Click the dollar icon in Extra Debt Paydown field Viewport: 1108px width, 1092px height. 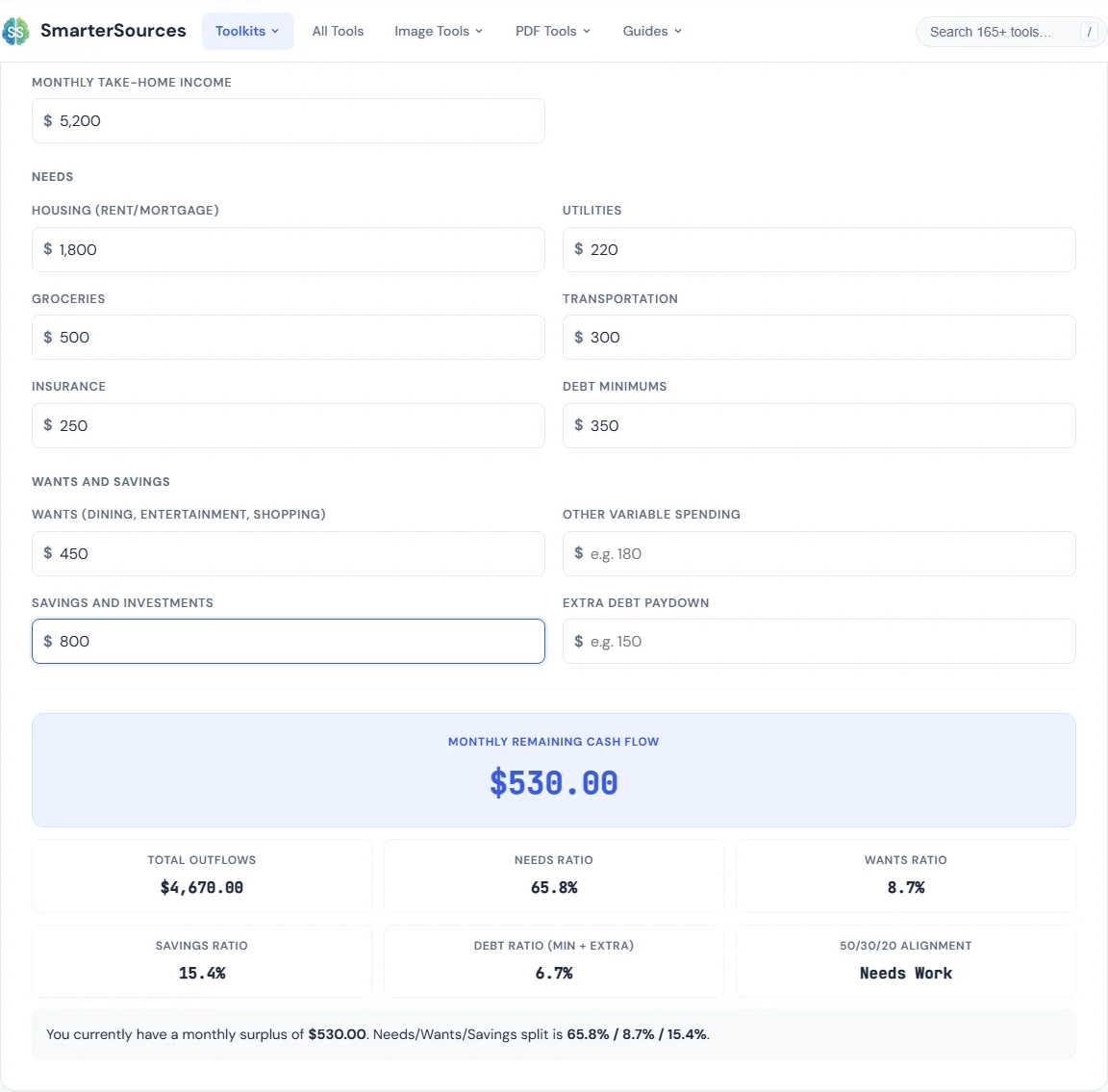tap(578, 641)
